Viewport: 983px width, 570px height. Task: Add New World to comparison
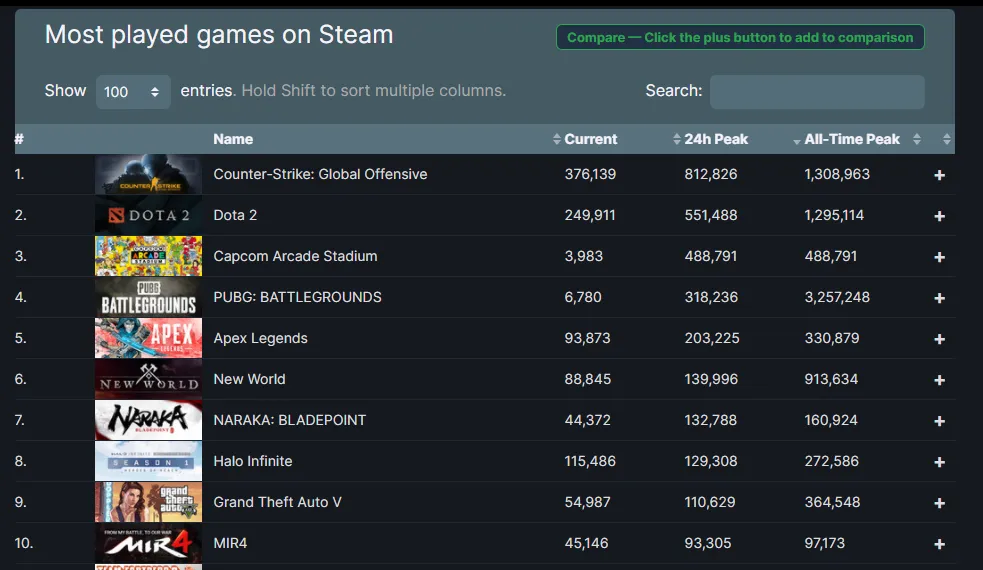pyautogui.click(x=939, y=380)
